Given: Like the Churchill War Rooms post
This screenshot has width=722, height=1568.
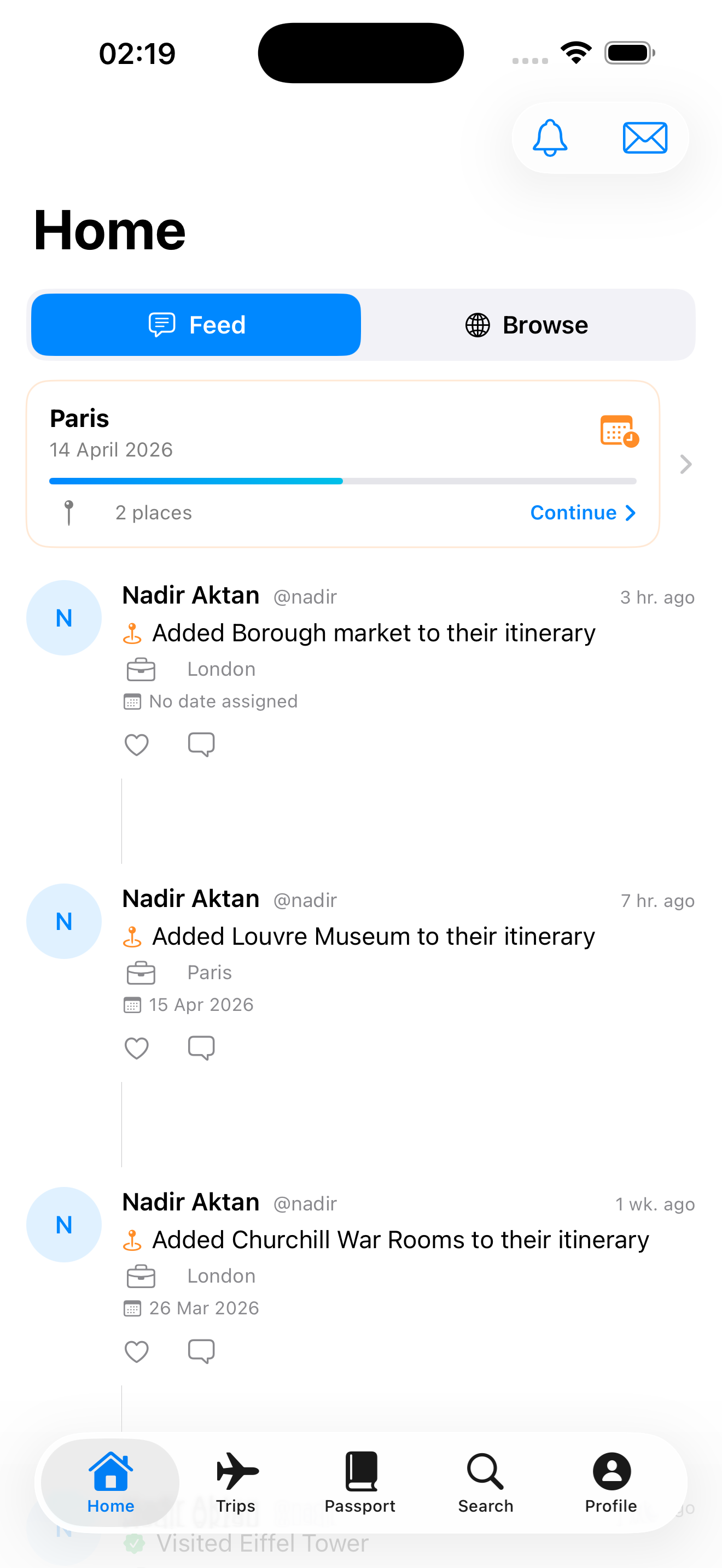Looking at the screenshot, I should click(x=136, y=1351).
